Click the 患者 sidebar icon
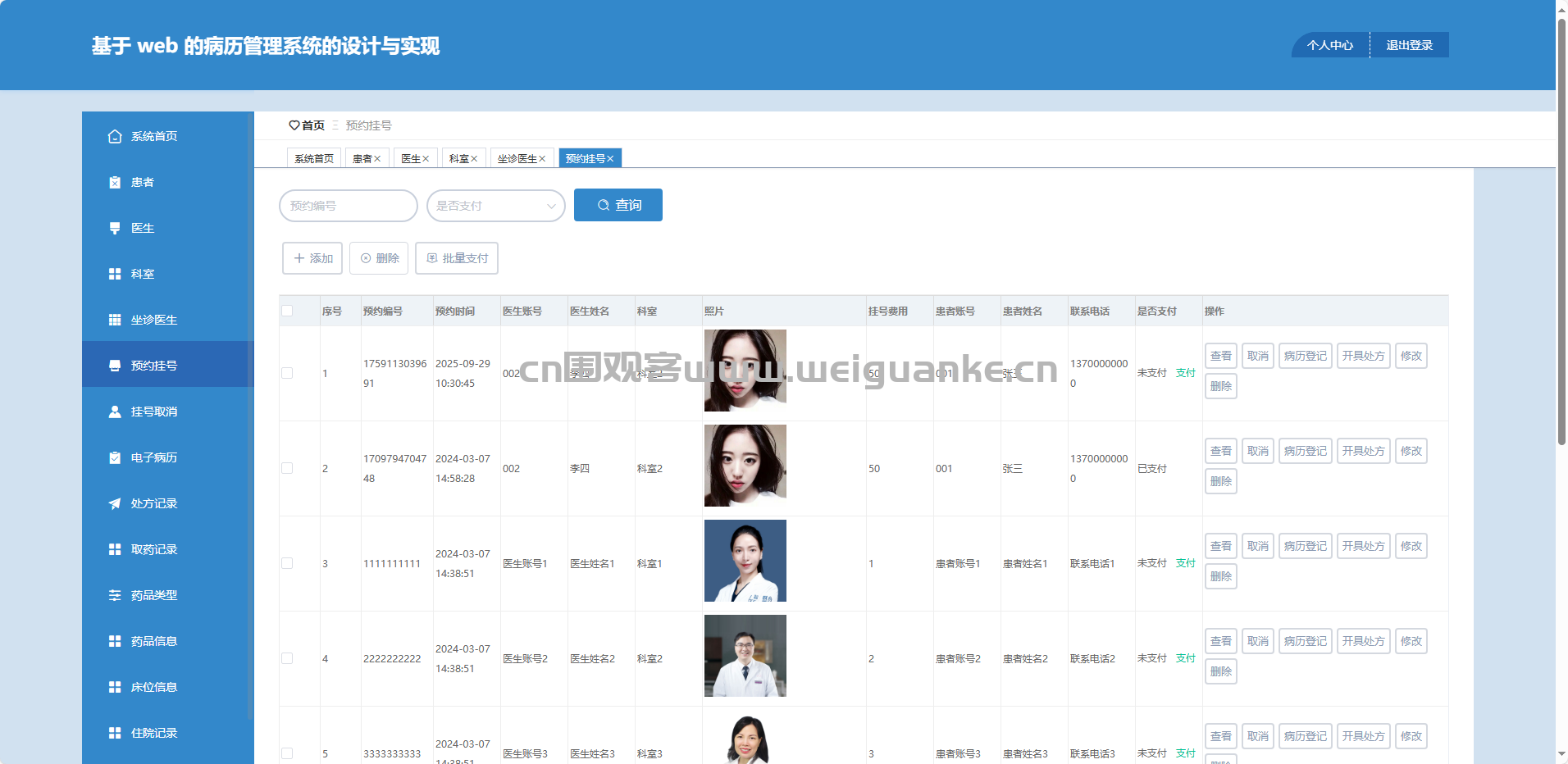This screenshot has height=764, width=1568. [x=115, y=182]
